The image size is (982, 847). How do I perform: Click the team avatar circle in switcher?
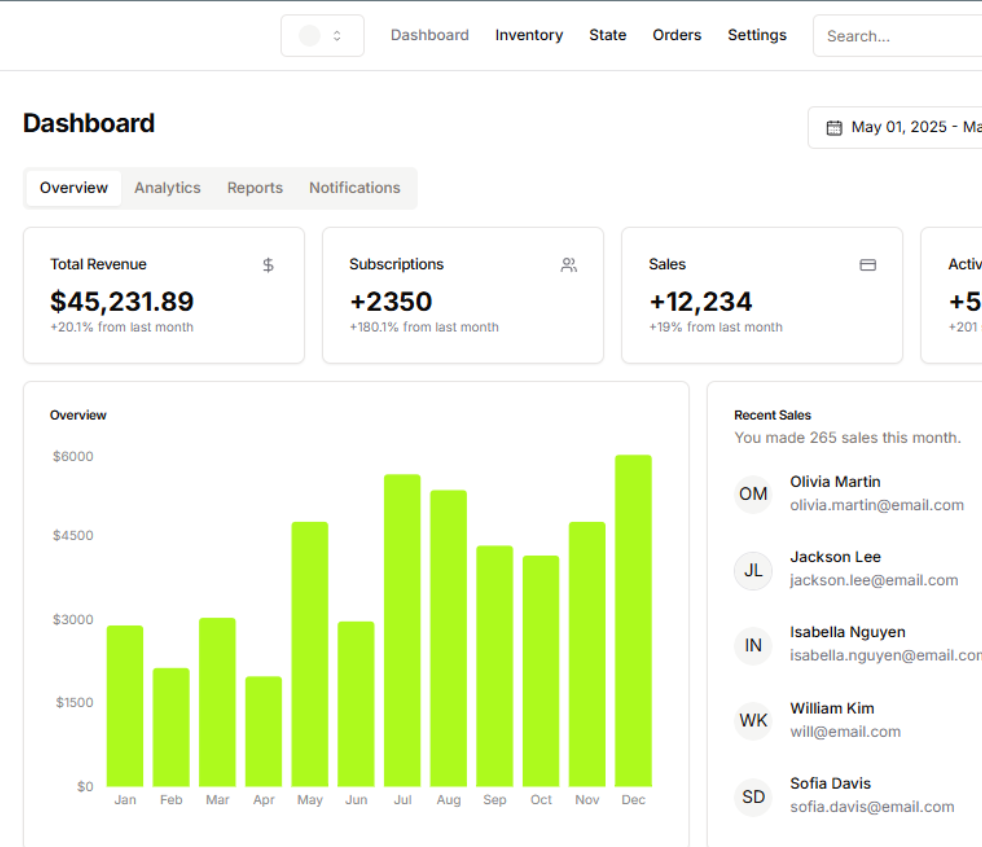click(309, 36)
